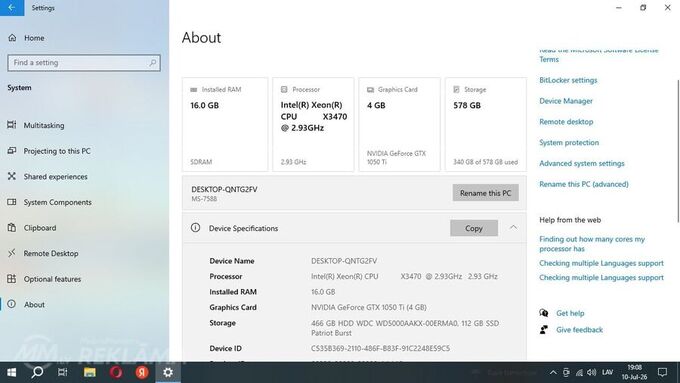Open System protection link

tap(569, 143)
